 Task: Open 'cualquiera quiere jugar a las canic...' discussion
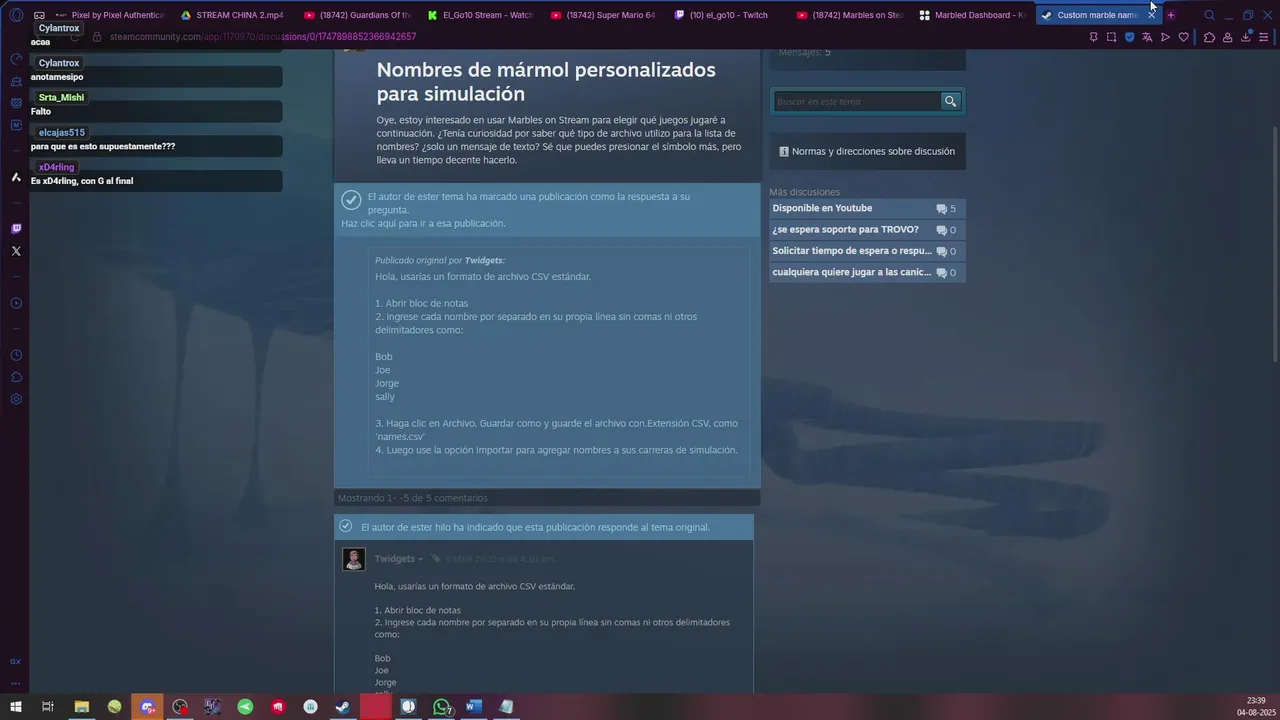[866, 272]
